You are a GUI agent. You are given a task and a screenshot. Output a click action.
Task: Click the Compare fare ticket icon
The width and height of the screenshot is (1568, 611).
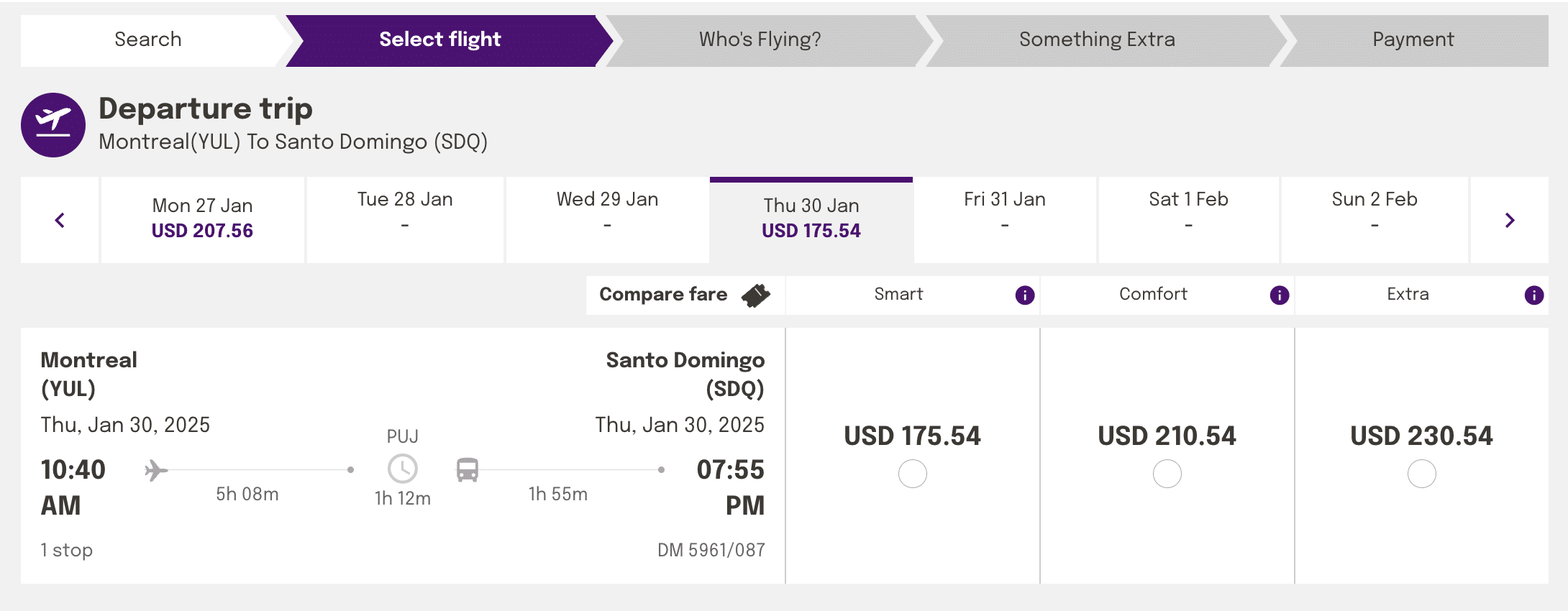click(x=756, y=295)
